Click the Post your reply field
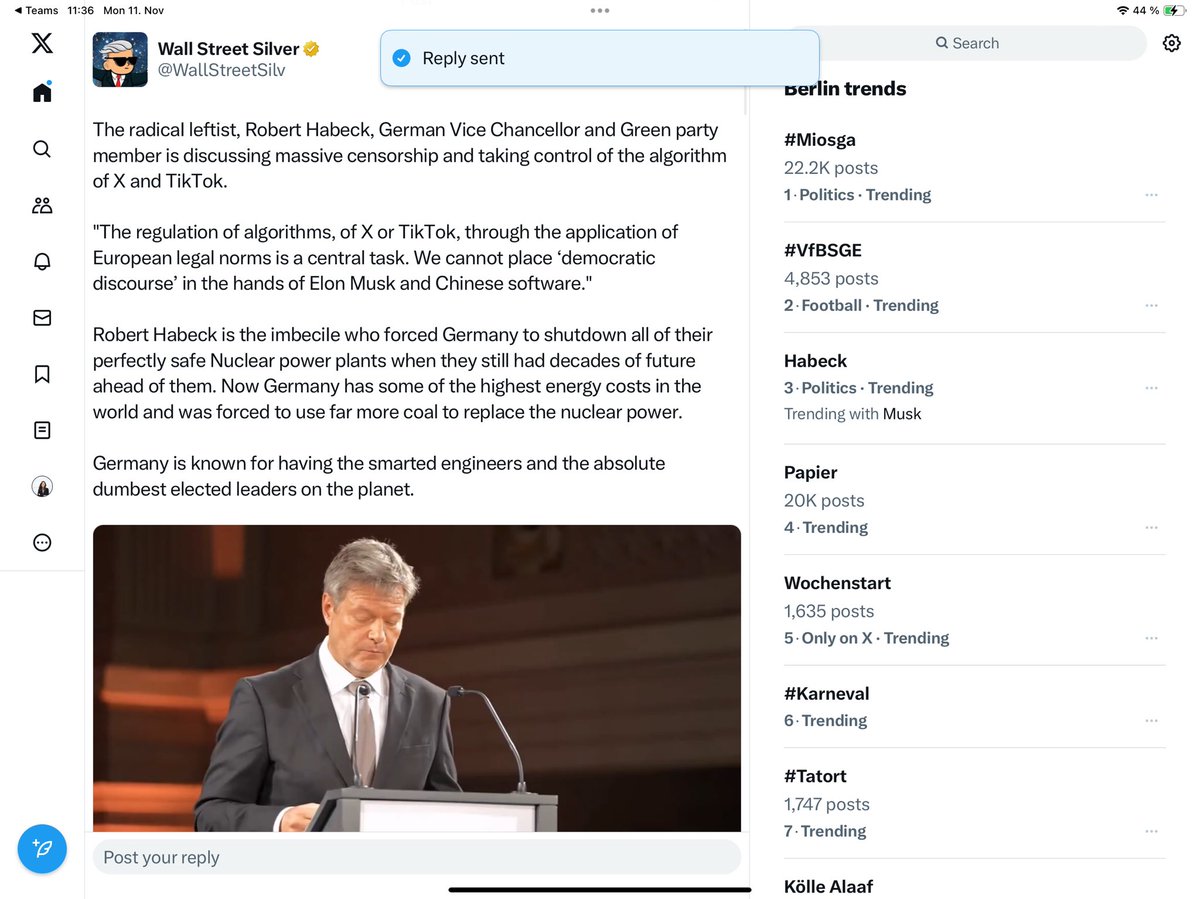 tap(417, 857)
